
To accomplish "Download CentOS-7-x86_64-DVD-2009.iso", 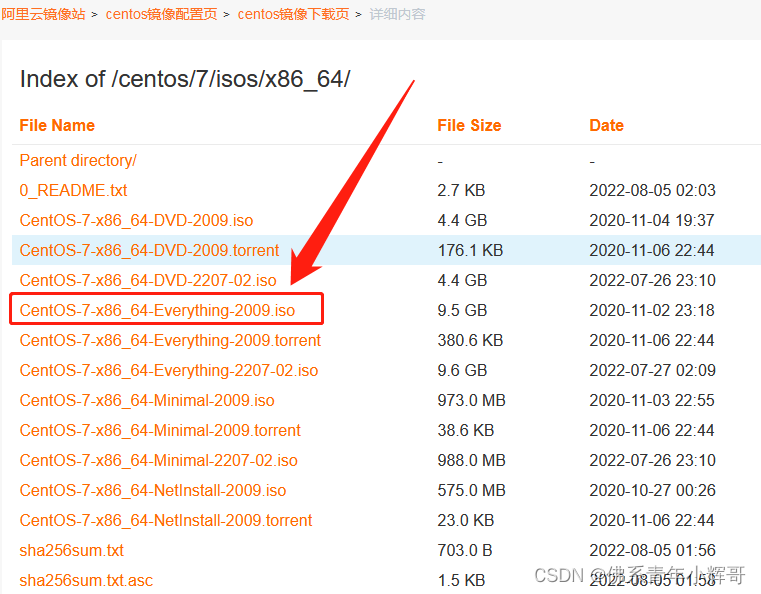I will (x=136, y=220).
